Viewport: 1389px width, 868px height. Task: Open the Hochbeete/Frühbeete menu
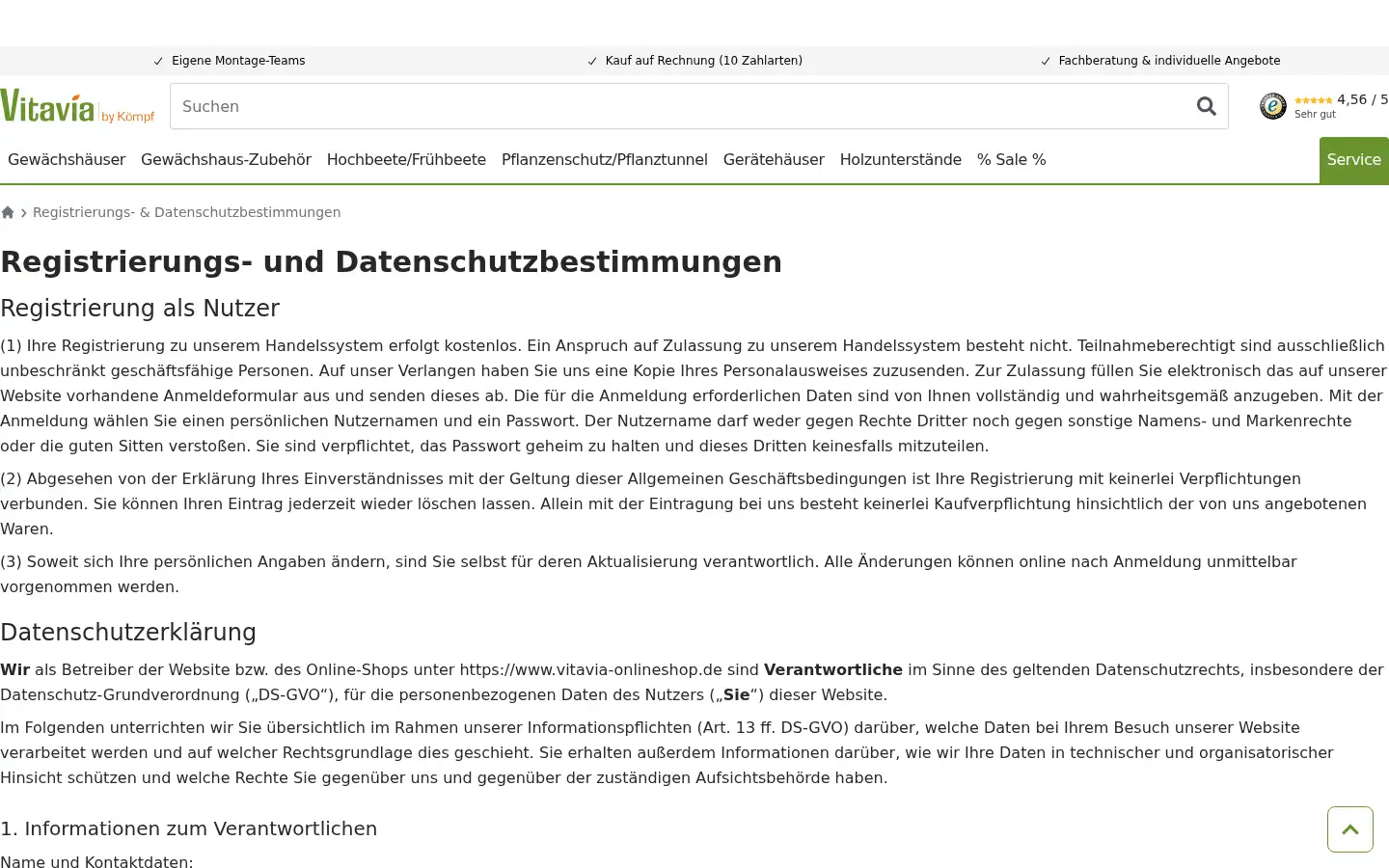tap(406, 160)
